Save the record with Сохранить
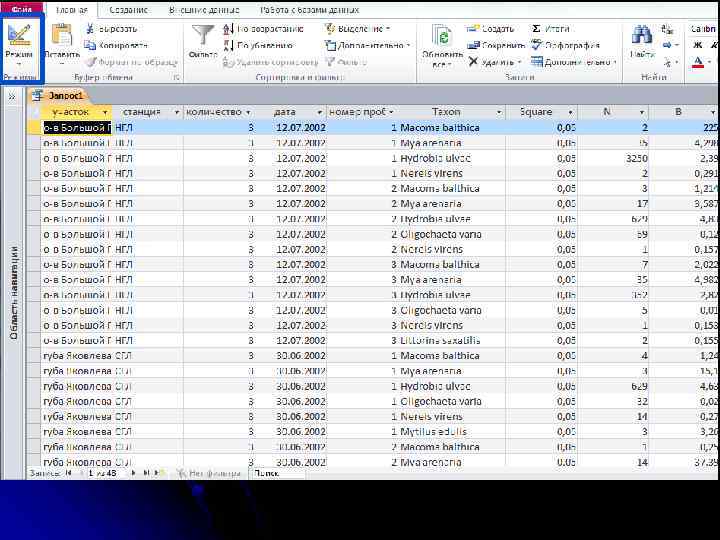The width and height of the screenshot is (720, 540). 496,45
